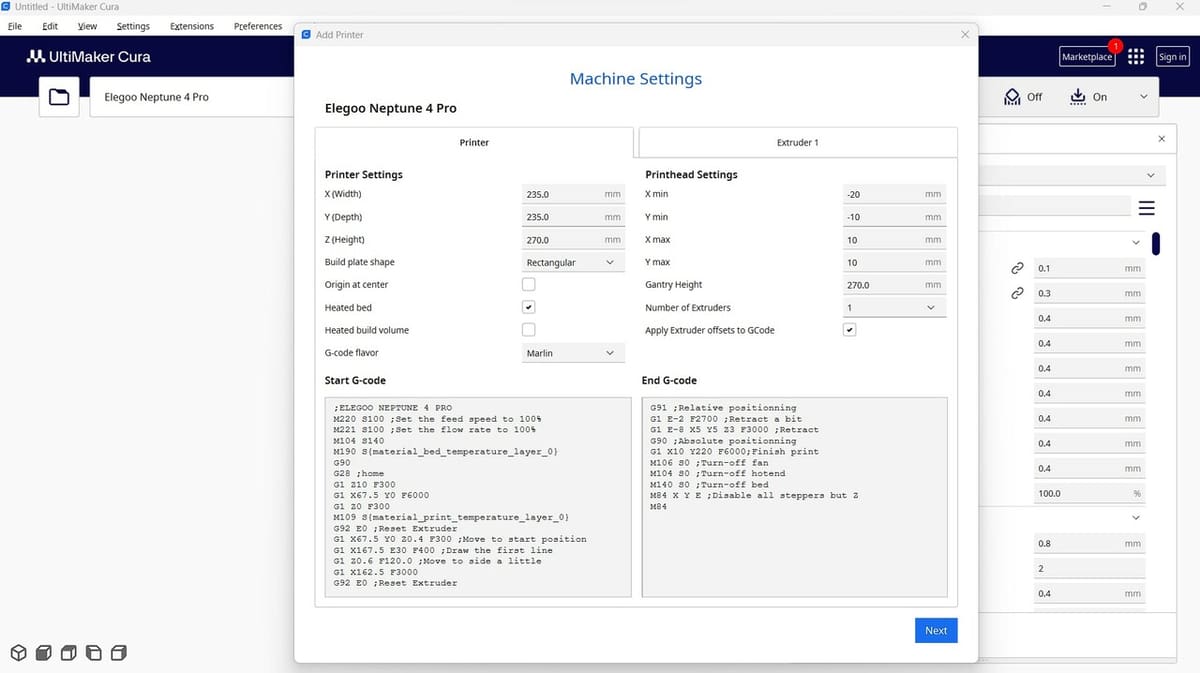Click the settings search field
The width and height of the screenshot is (1200, 673).
pos(1055,205)
